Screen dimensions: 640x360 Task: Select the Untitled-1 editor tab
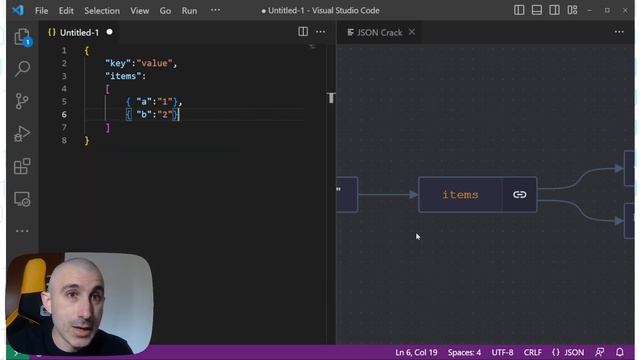point(79,32)
